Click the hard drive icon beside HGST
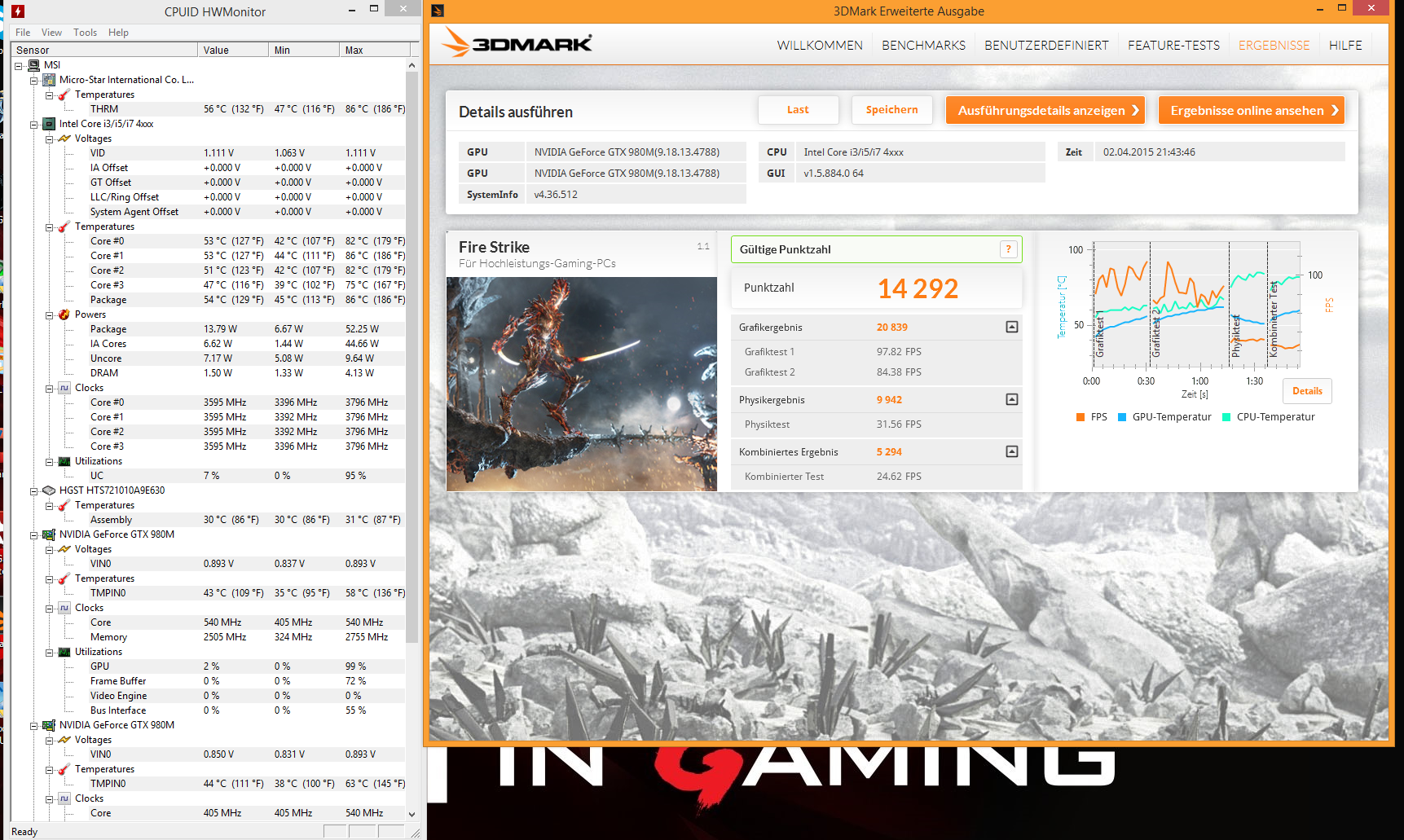The width and height of the screenshot is (1404, 840). [x=49, y=490]
